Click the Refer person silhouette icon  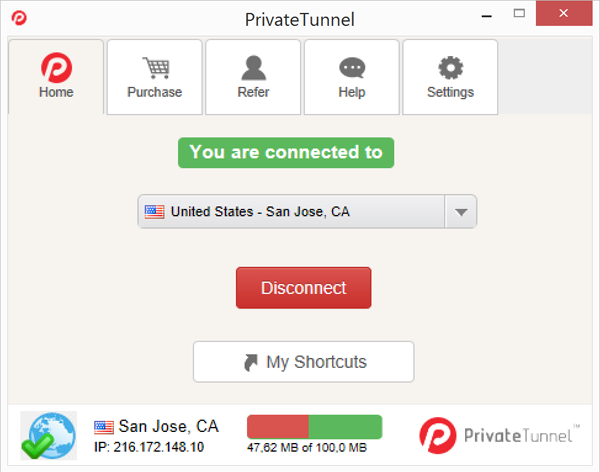253,67
